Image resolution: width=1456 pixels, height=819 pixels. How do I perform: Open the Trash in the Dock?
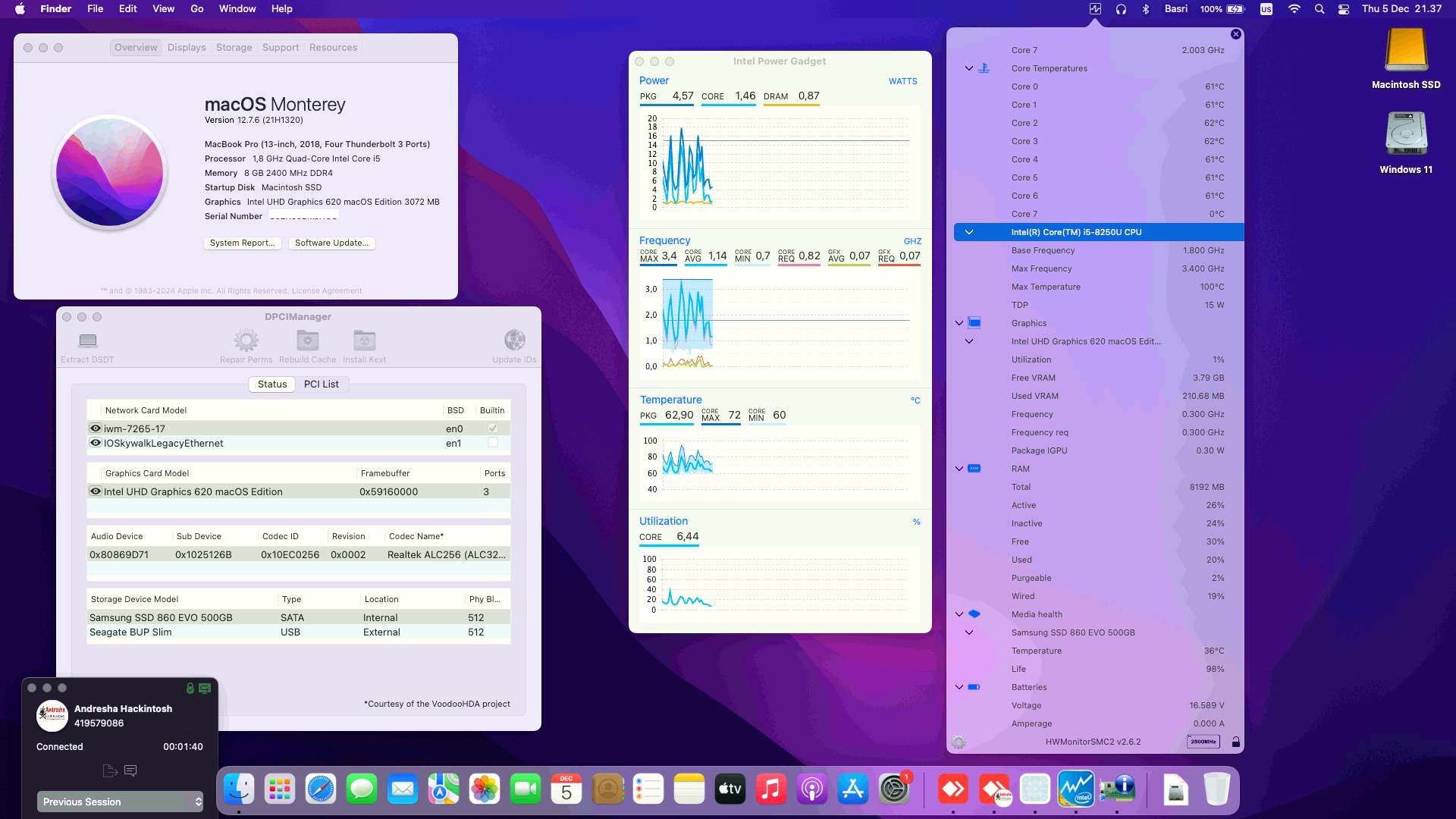click(1216, 789)
